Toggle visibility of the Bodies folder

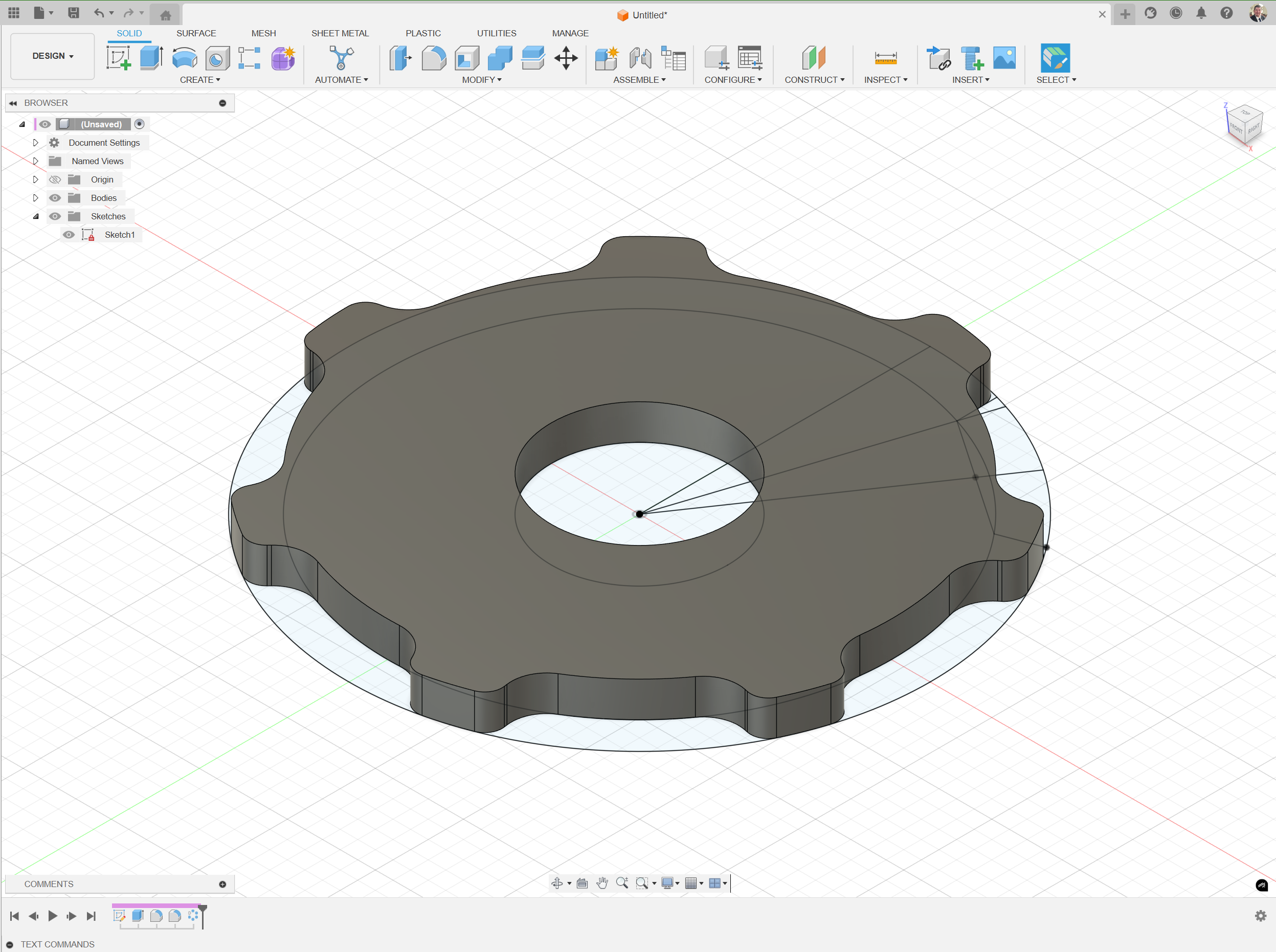tap(55, 198)
